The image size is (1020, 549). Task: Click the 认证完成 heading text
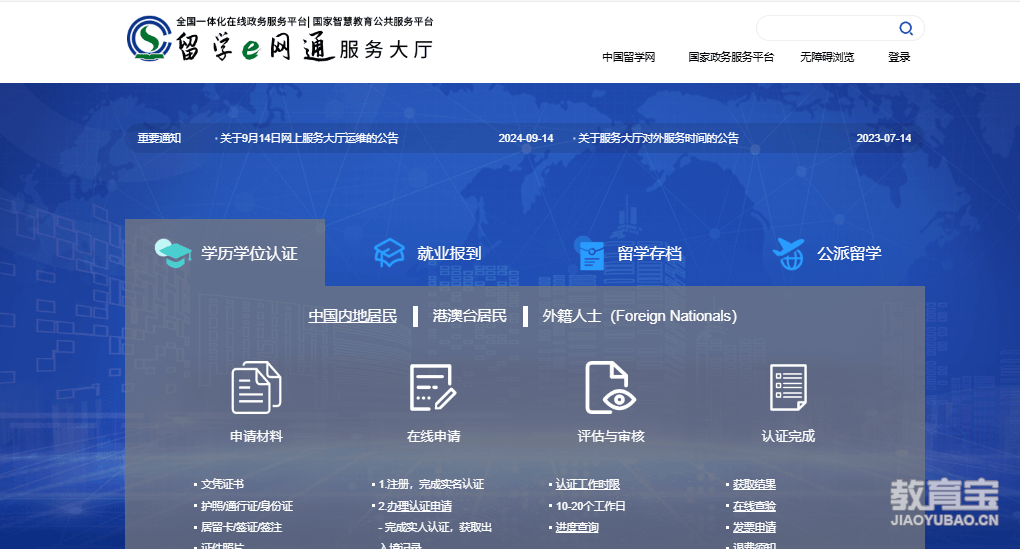click(788, 436)
